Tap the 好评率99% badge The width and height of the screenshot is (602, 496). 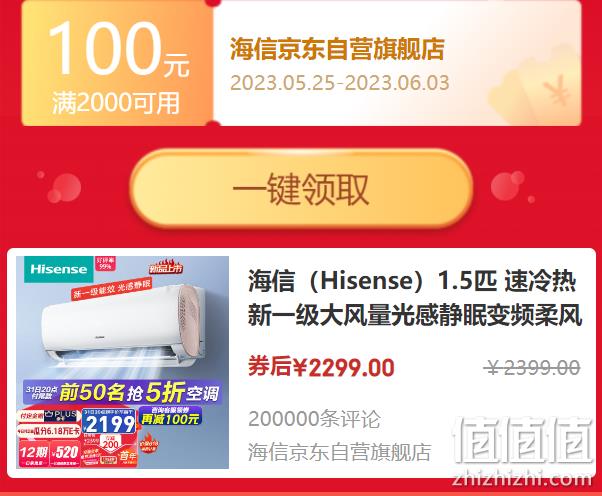pyautogui.click(x=105, y=263)
